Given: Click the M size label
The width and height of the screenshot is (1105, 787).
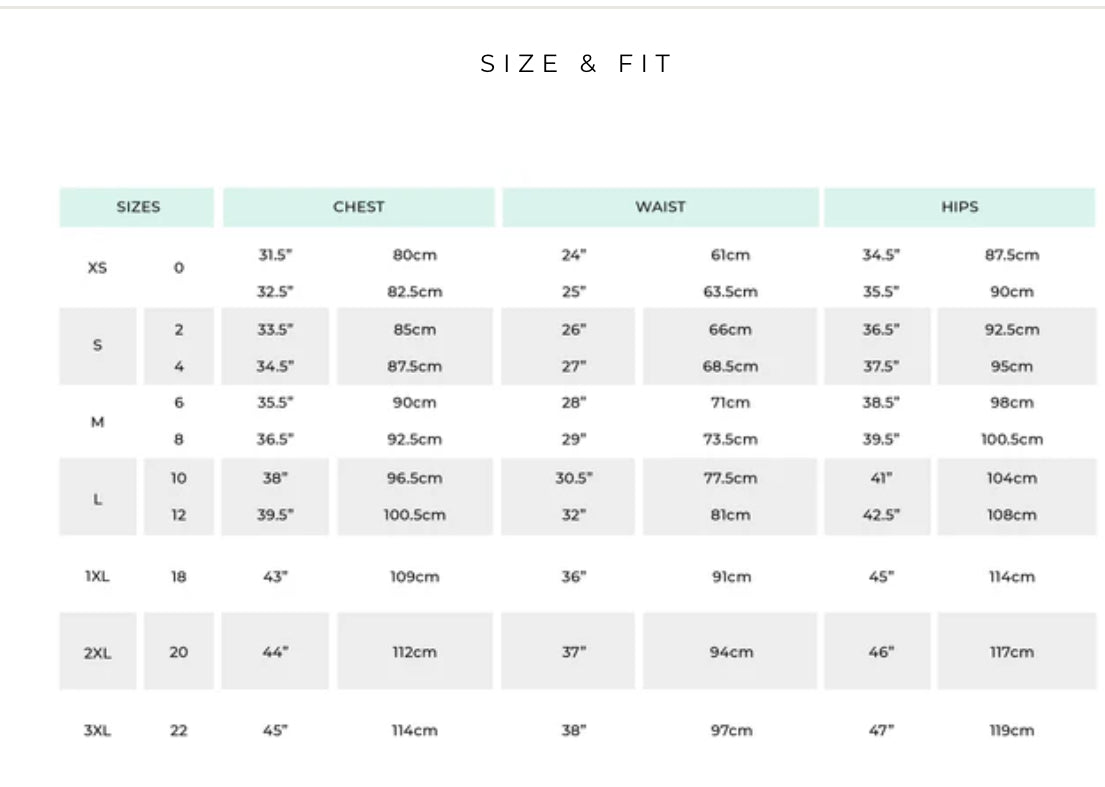Looking at the screenshot, I should [x=98, y=422].
